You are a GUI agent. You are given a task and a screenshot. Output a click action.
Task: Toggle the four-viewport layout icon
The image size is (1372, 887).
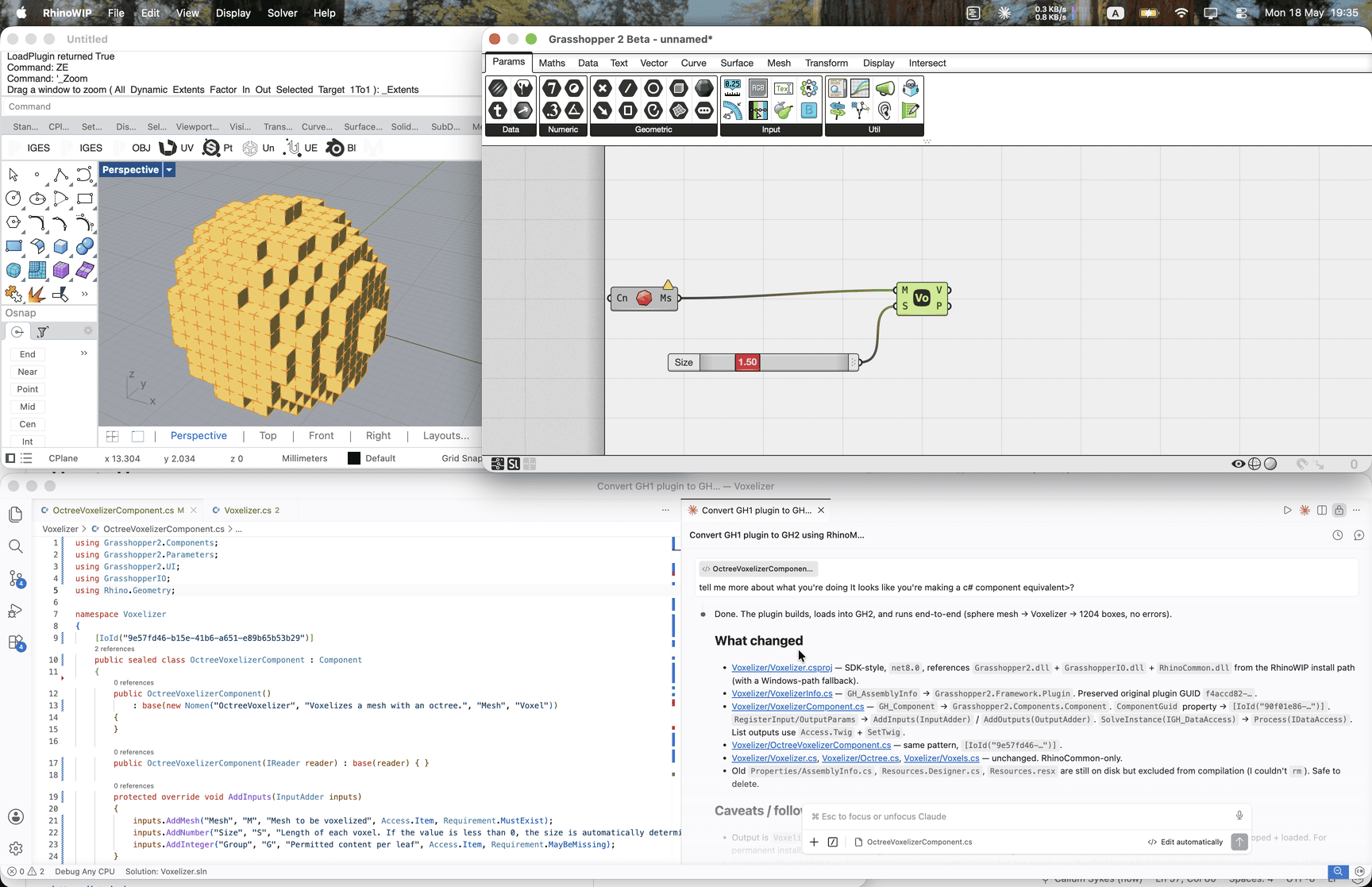point(113,436)
